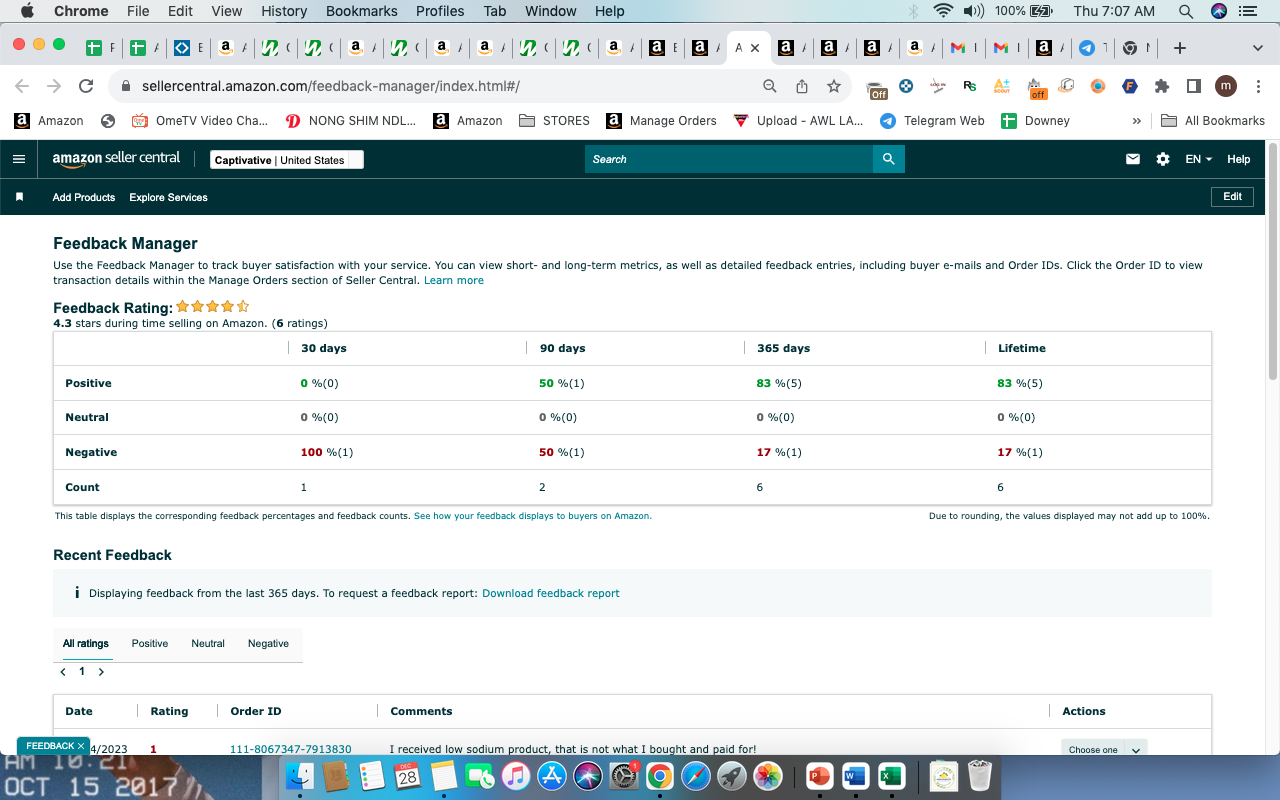Click the blue hexagon F extension icon
The width and height of the screenshot is (1280, 800).
click(1129, 86)
